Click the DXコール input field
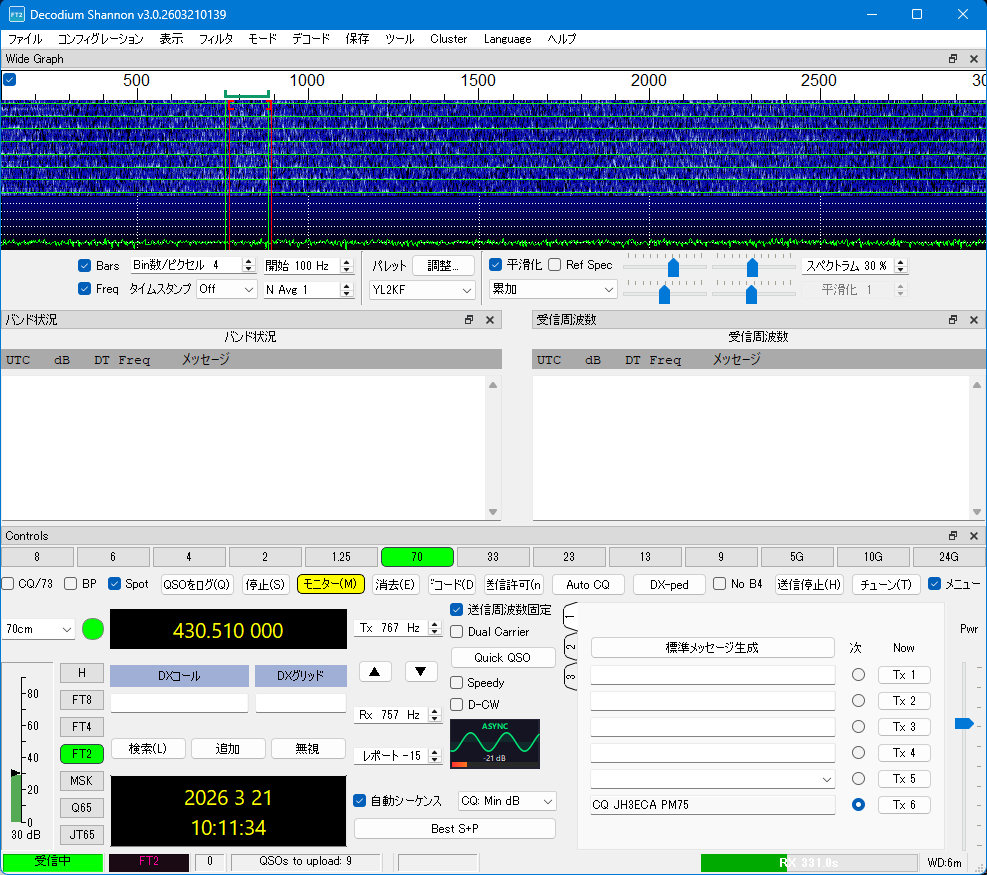987x875 pixels. pyautogui.click(x=179, y=703)
